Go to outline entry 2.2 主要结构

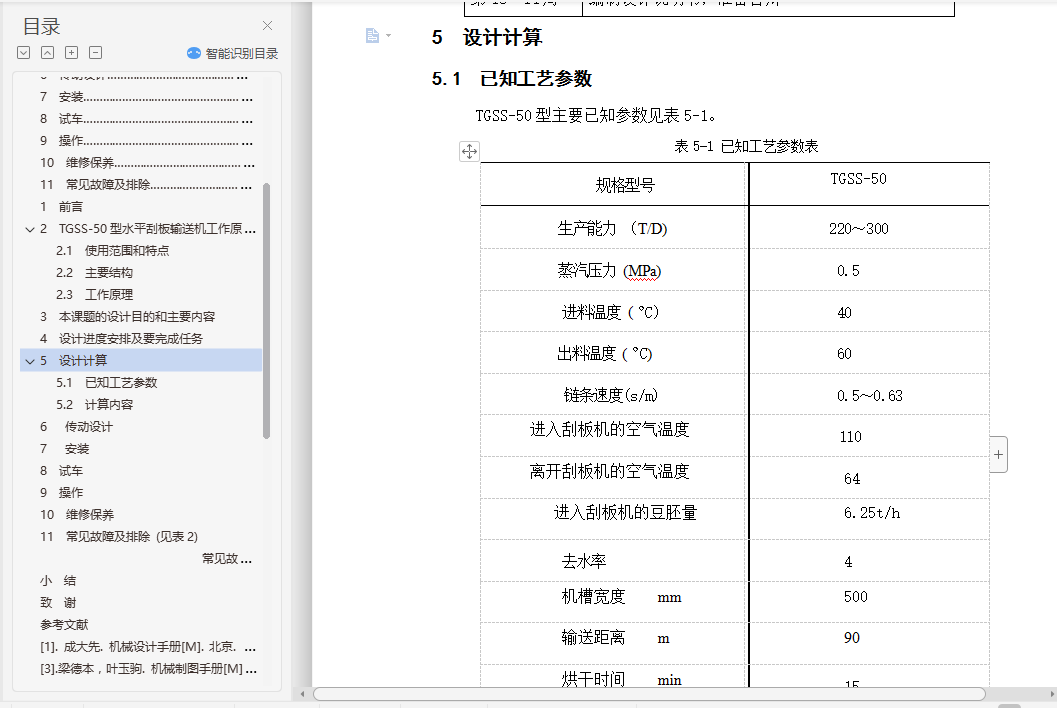coord(94,273)
